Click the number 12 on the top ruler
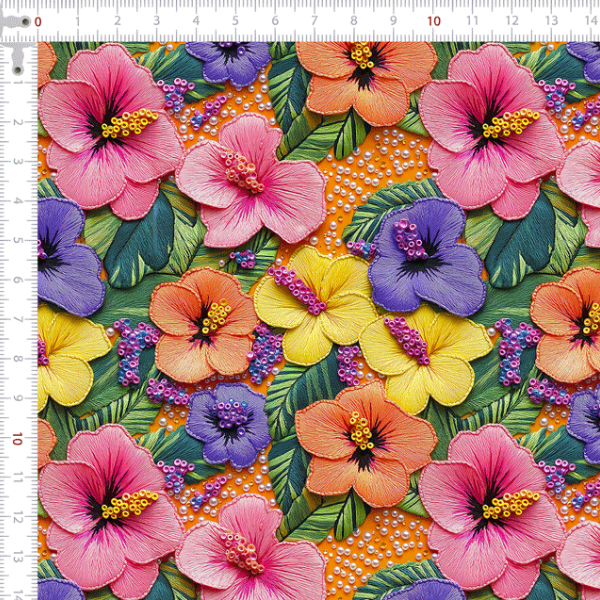600x600 pixels. coord(512,21)
